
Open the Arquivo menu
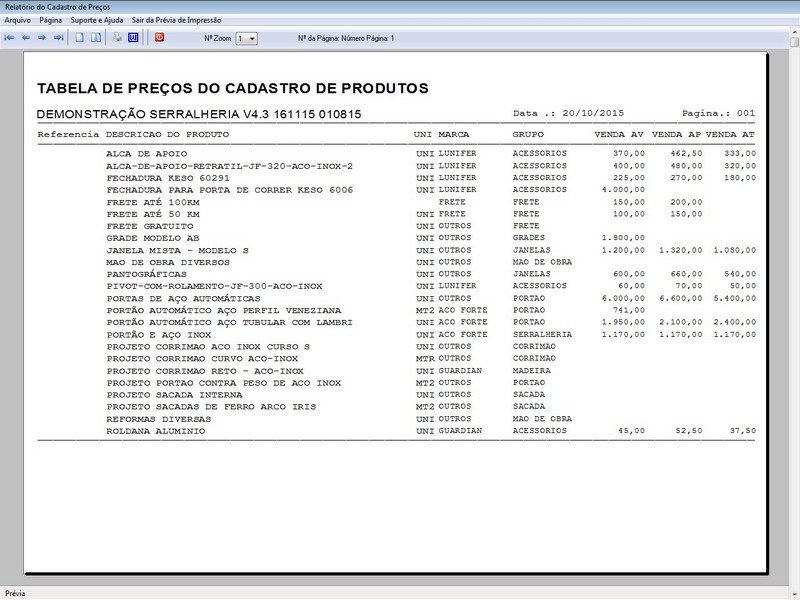(x=17, y=17)
